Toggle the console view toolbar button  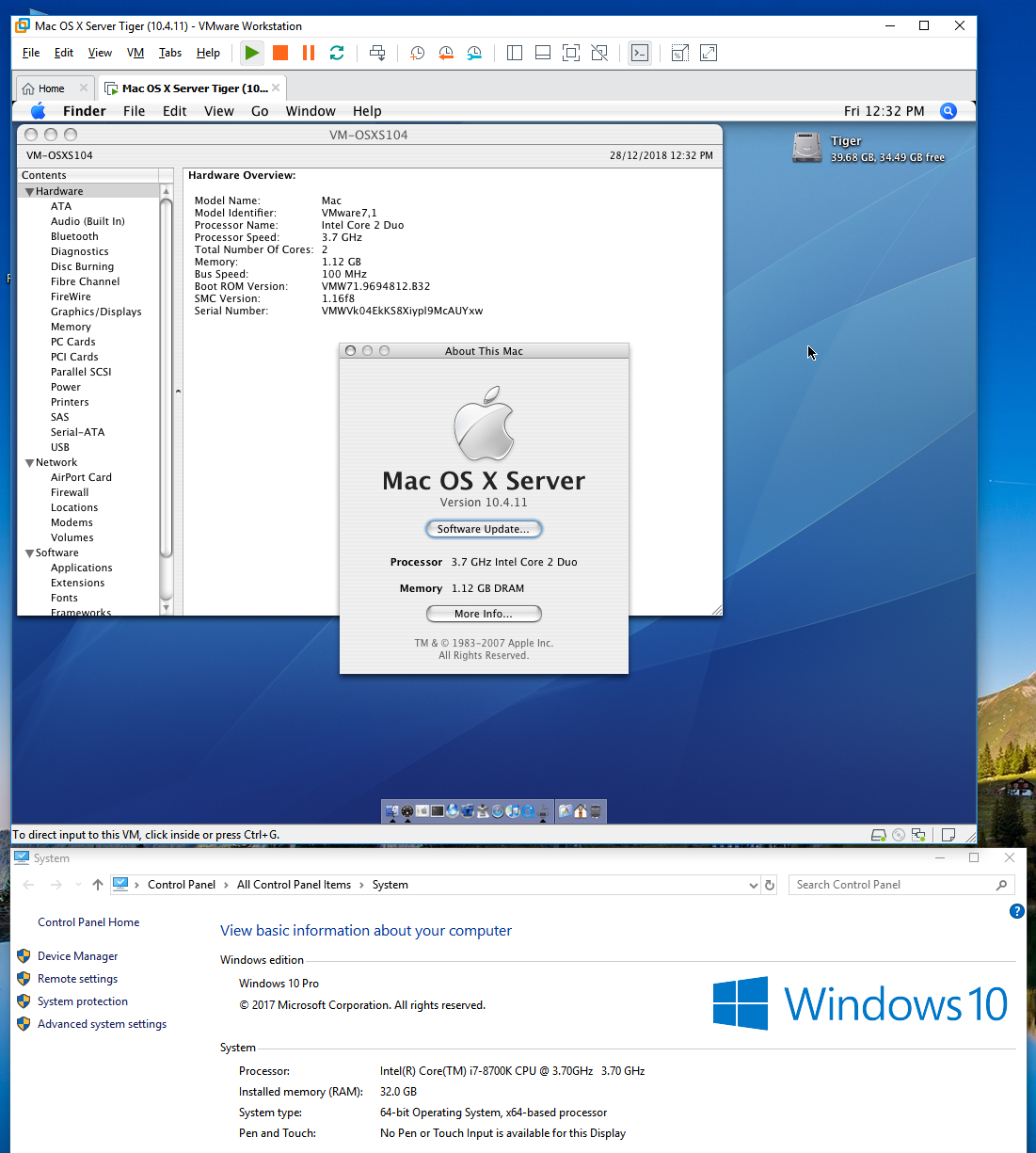click(x=640, y=53)
